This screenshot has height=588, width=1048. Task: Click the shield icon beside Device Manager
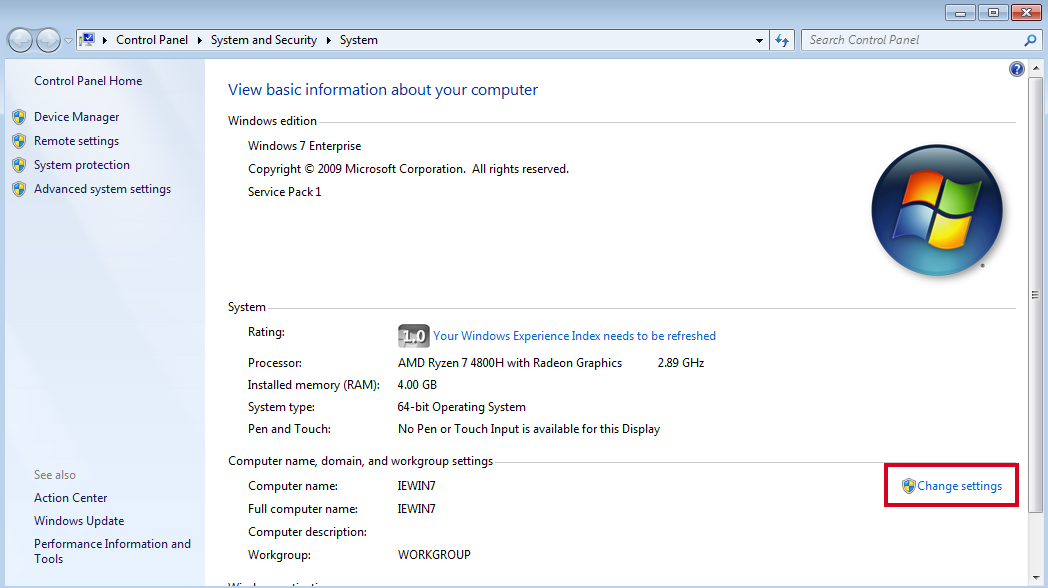click(19, 116)
